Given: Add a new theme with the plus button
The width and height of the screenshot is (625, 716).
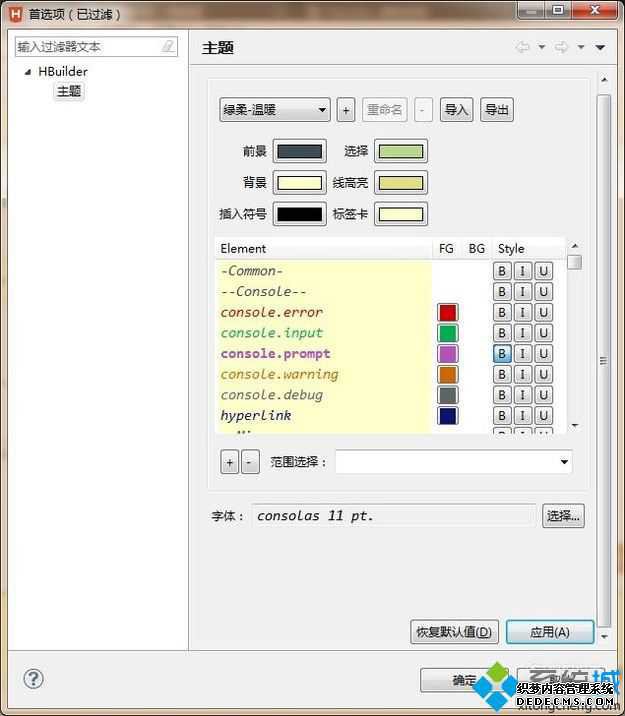Looking at the screenshot, I should coord(346,110).
